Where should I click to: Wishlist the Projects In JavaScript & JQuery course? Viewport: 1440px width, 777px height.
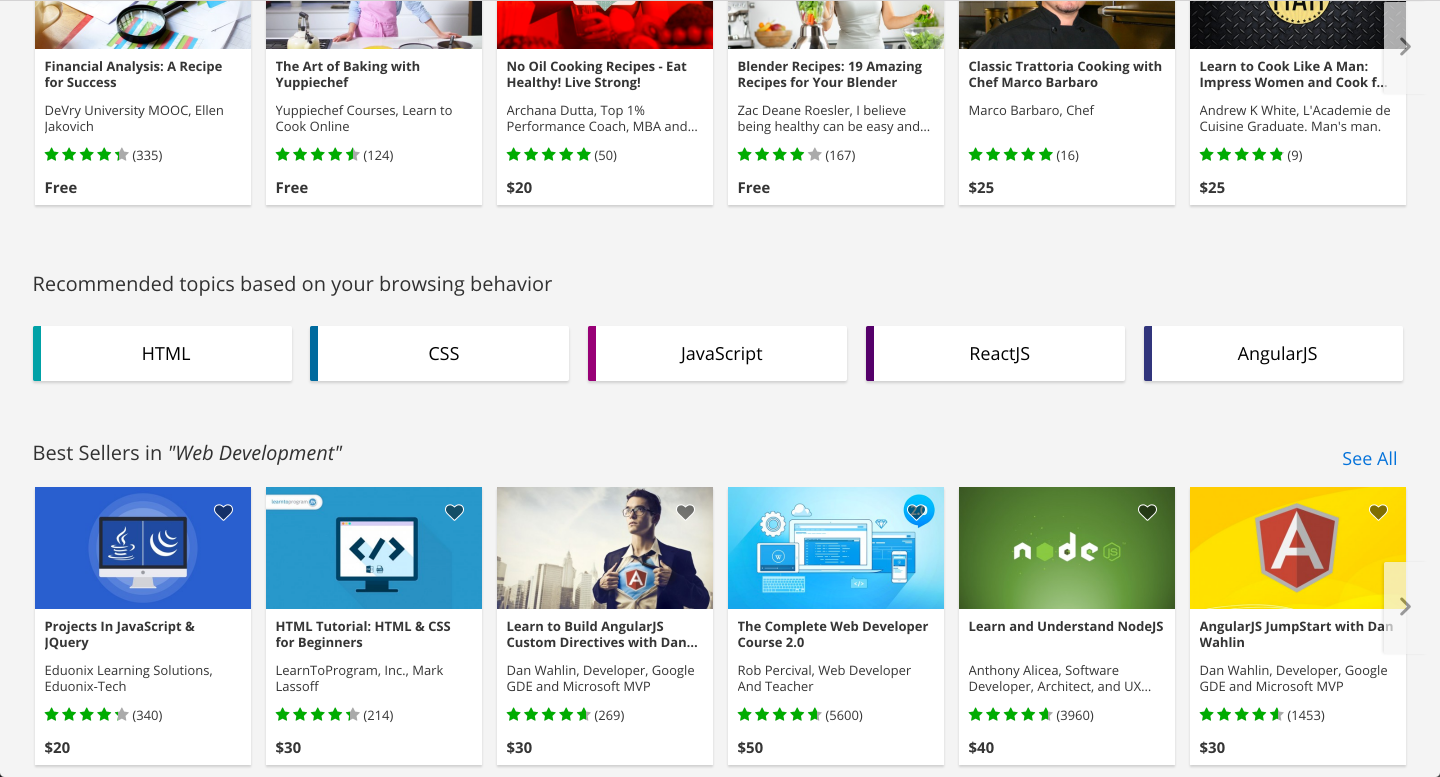[x=223, y=512]
